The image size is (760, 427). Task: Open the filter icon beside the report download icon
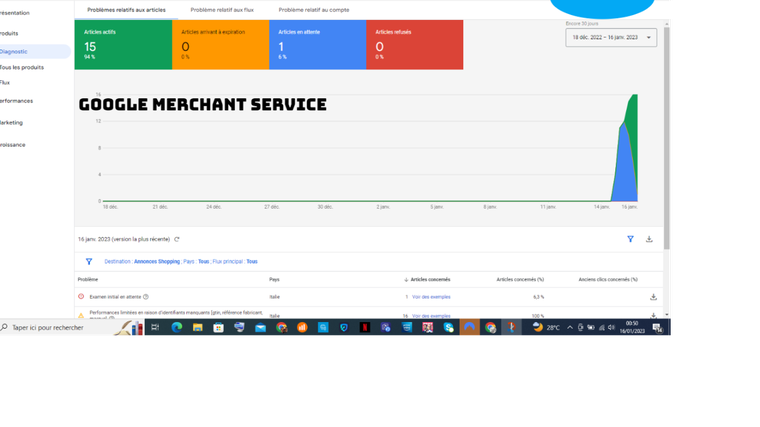tap(630, 239)
